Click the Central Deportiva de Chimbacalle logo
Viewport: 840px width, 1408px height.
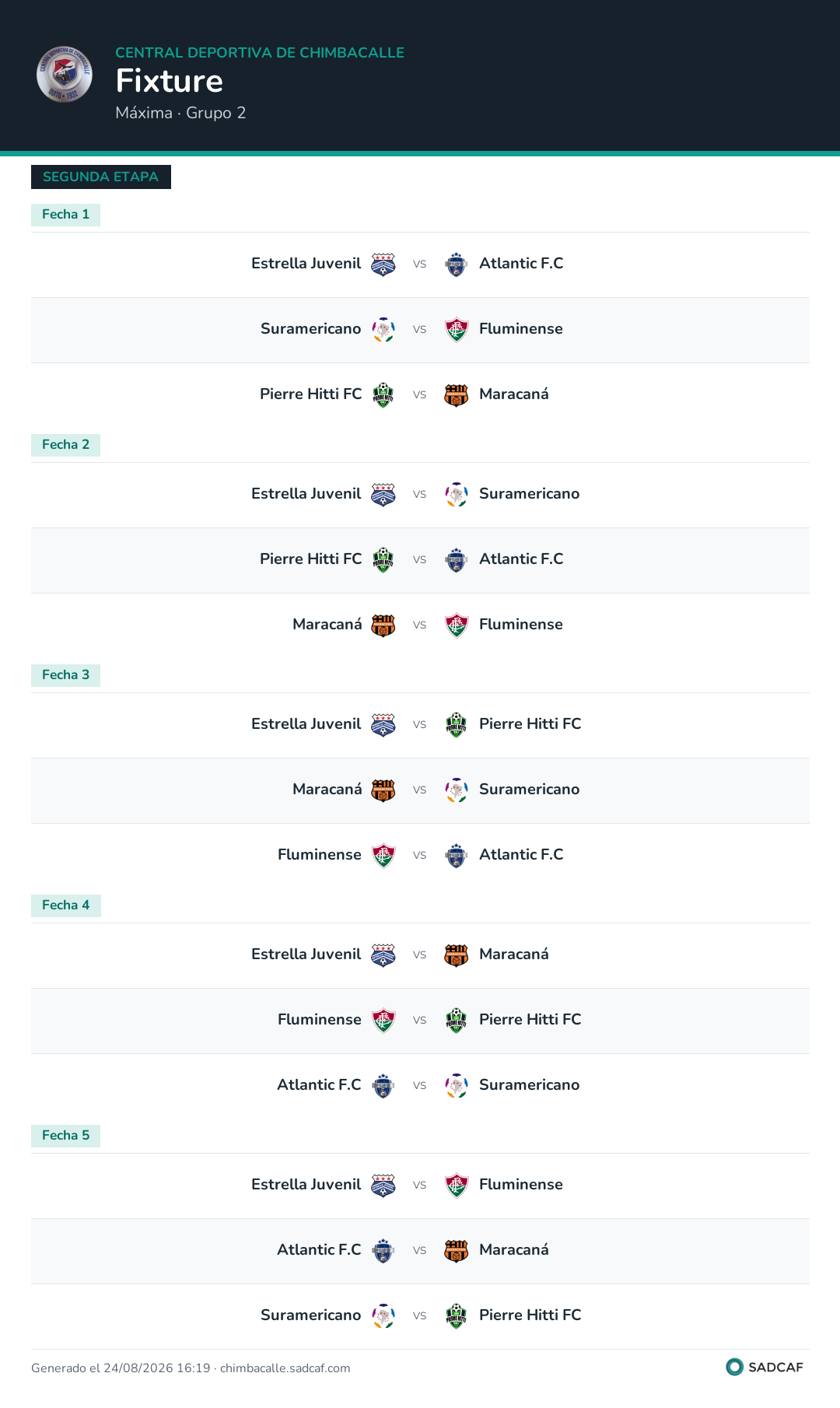[65, 75]
